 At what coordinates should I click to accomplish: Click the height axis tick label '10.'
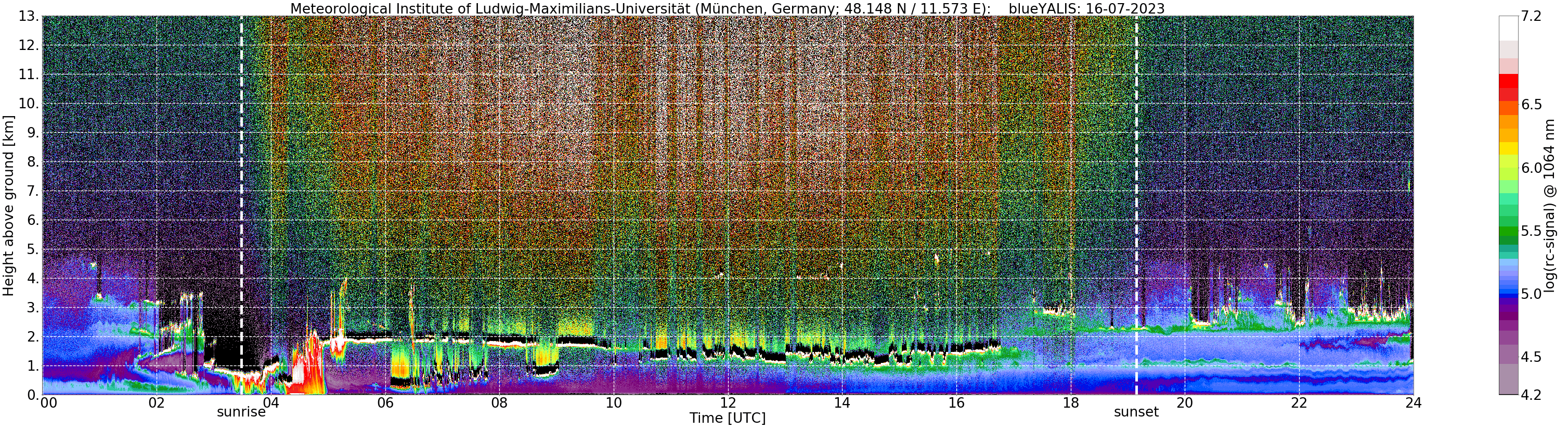(29, 104)
